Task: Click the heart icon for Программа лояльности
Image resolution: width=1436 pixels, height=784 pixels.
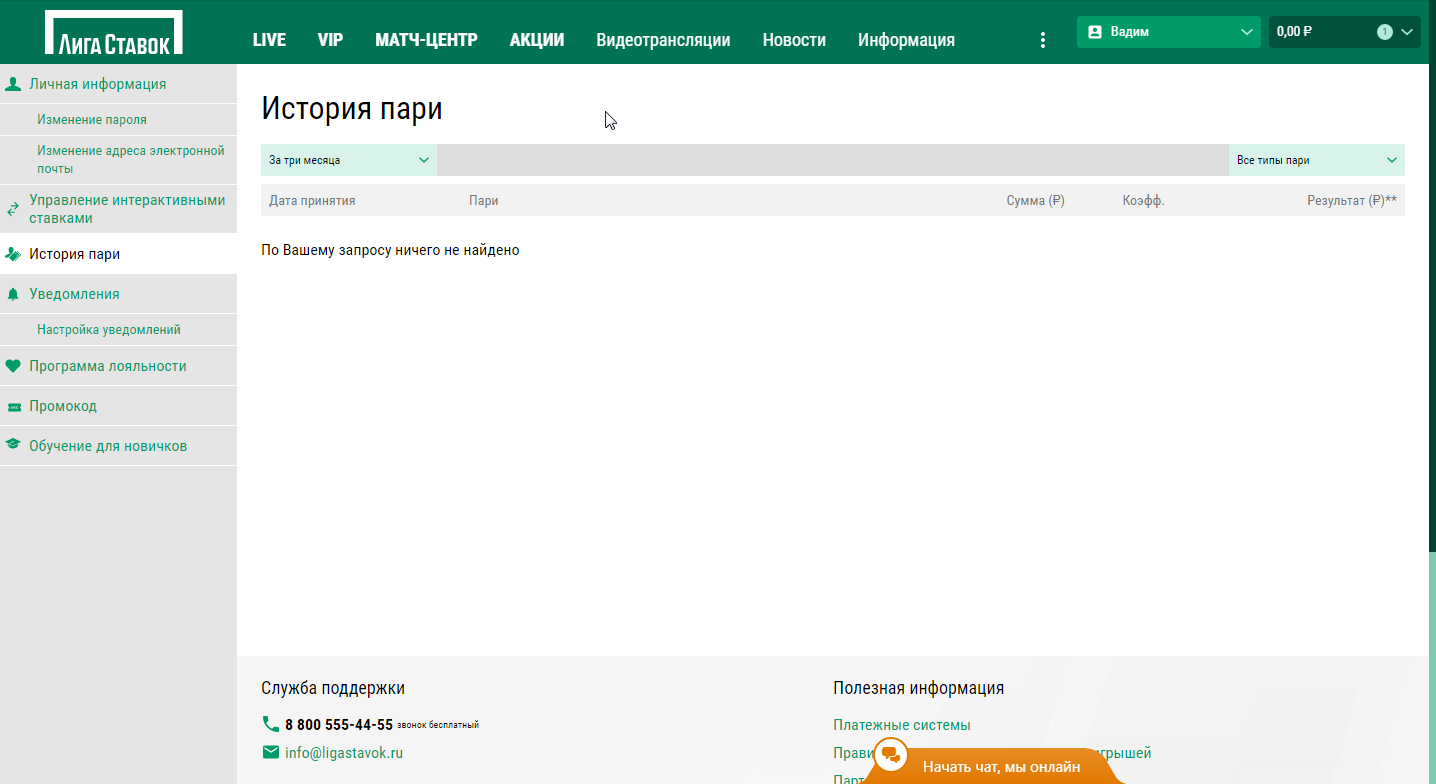Action: coord(13,366)
